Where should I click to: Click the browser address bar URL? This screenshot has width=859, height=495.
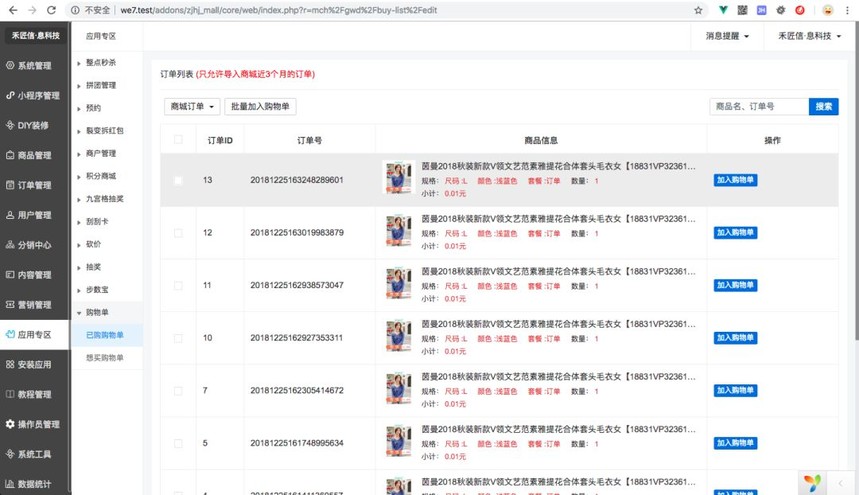coord(279,10)
